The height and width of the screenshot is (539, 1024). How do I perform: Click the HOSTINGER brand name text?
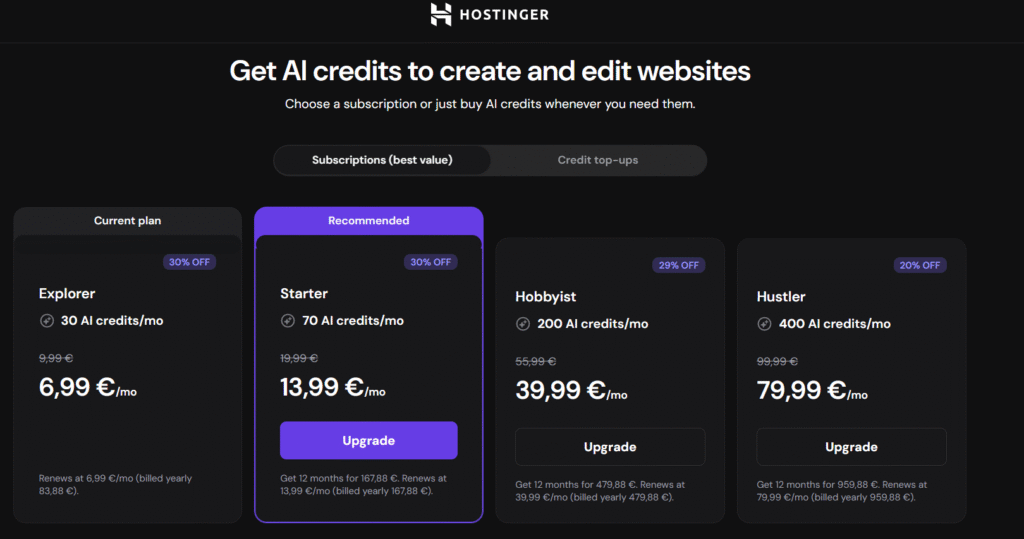tap(505, 15)
